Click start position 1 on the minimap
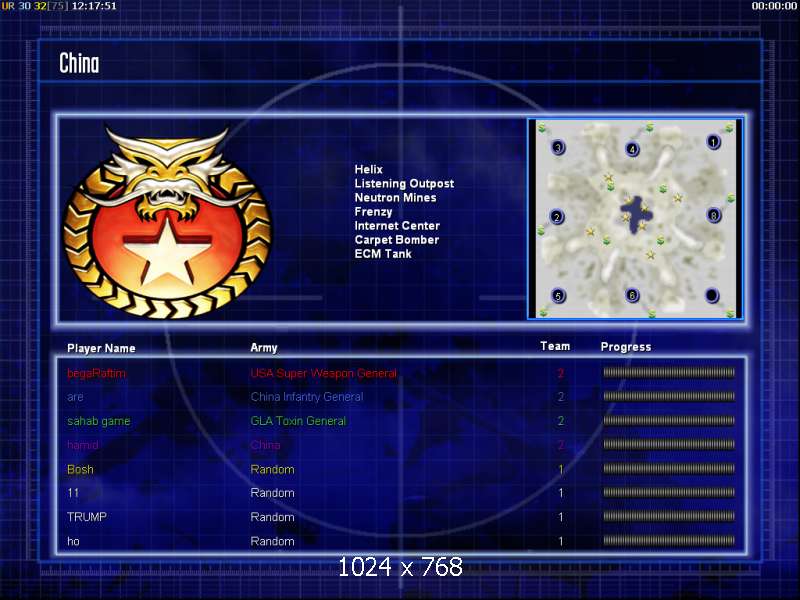The width and height of the screenshot is (800, 600). tap(713, 142)
